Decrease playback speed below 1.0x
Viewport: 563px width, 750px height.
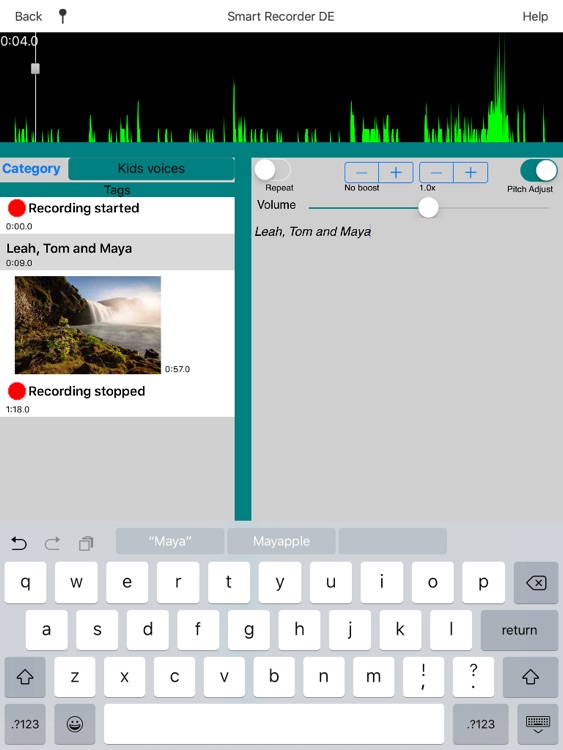tap(436, 173)
